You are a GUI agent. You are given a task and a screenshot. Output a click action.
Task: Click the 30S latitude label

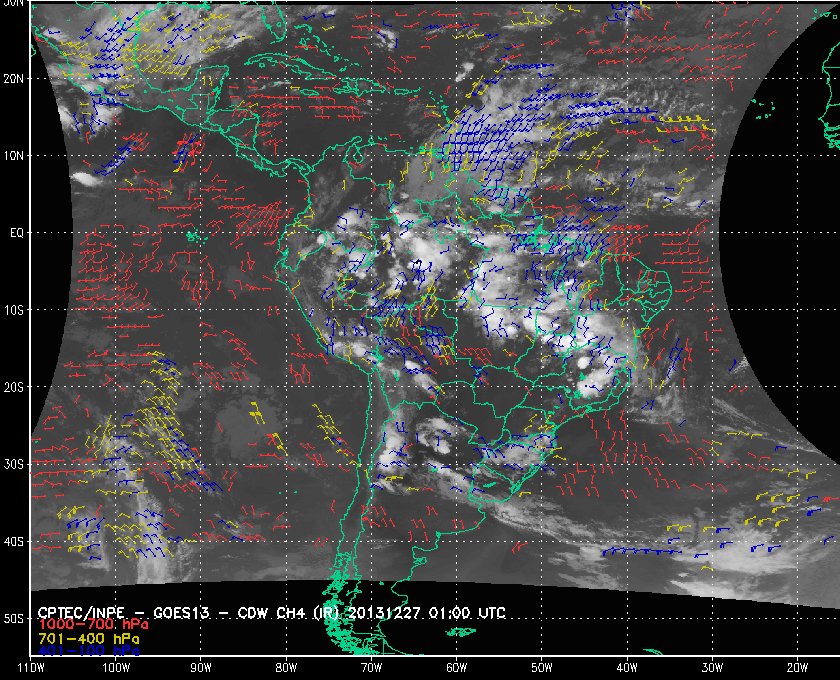pos(13,464)
